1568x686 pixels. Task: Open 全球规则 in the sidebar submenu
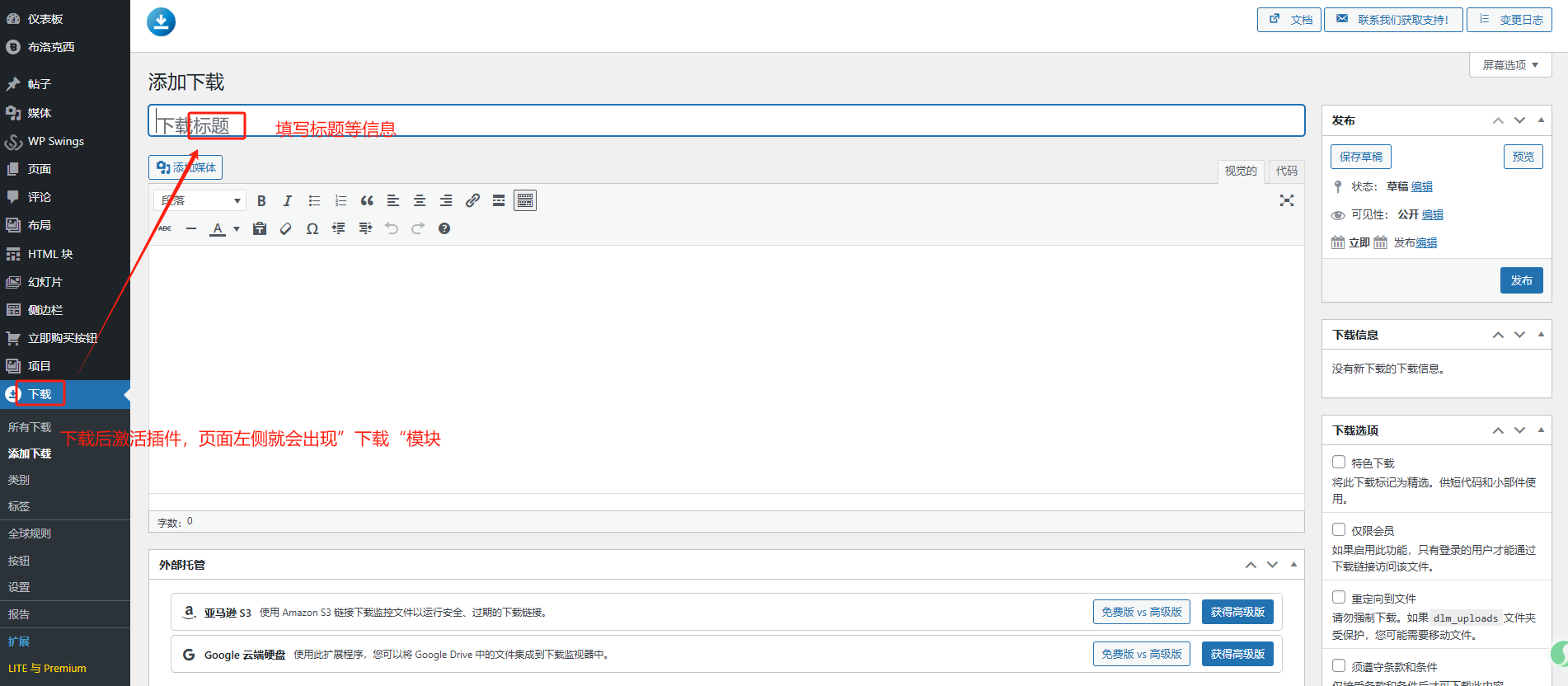pyautogui.click(x=30, y=533)
